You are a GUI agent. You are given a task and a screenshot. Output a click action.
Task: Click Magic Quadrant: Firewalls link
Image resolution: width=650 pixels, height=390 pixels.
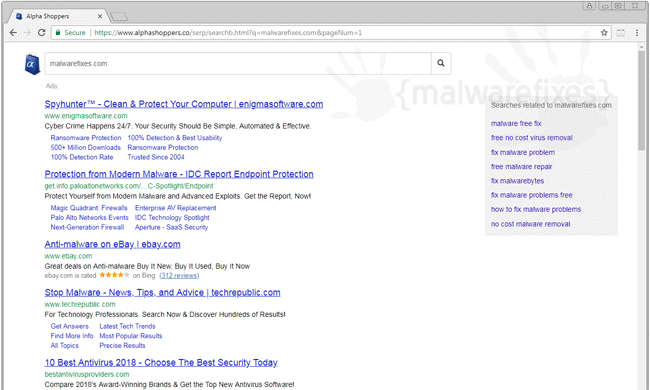tap(89, 208)
